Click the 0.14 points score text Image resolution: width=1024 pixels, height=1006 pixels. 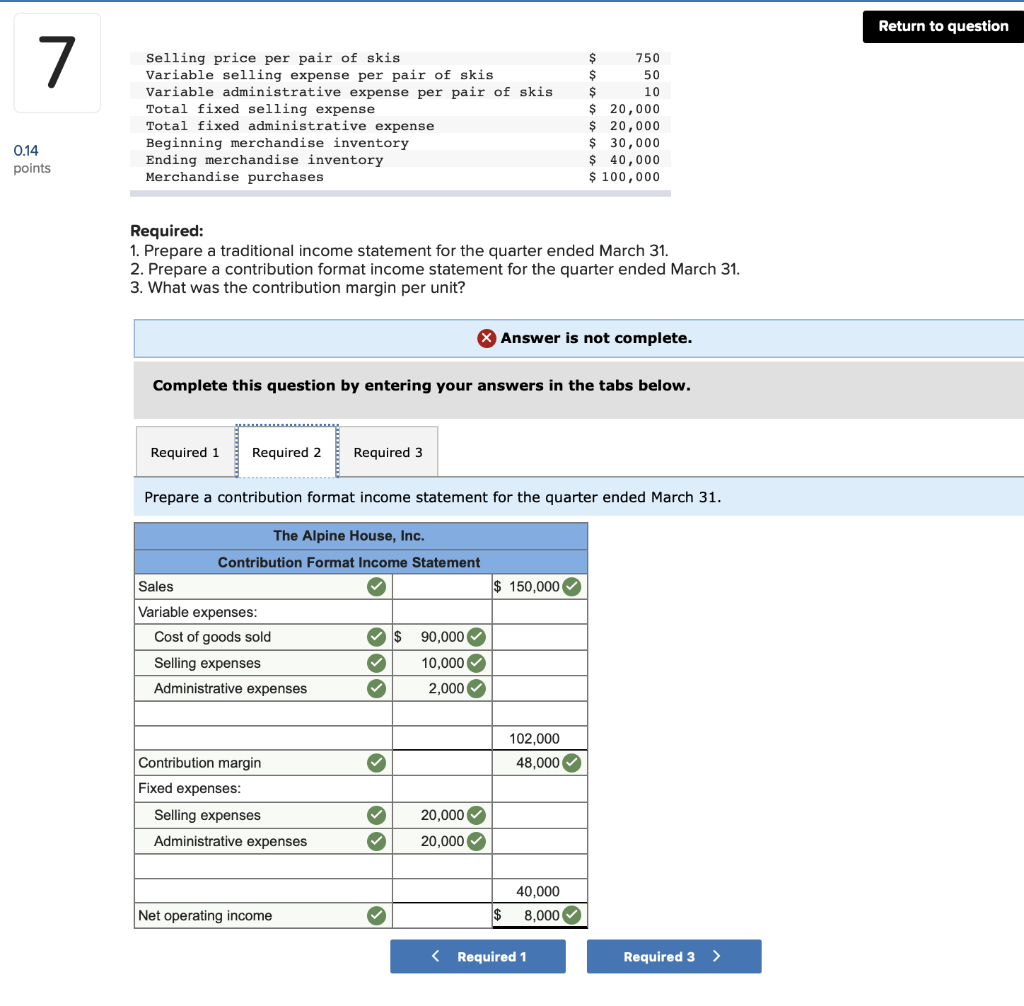pos(26,150)
